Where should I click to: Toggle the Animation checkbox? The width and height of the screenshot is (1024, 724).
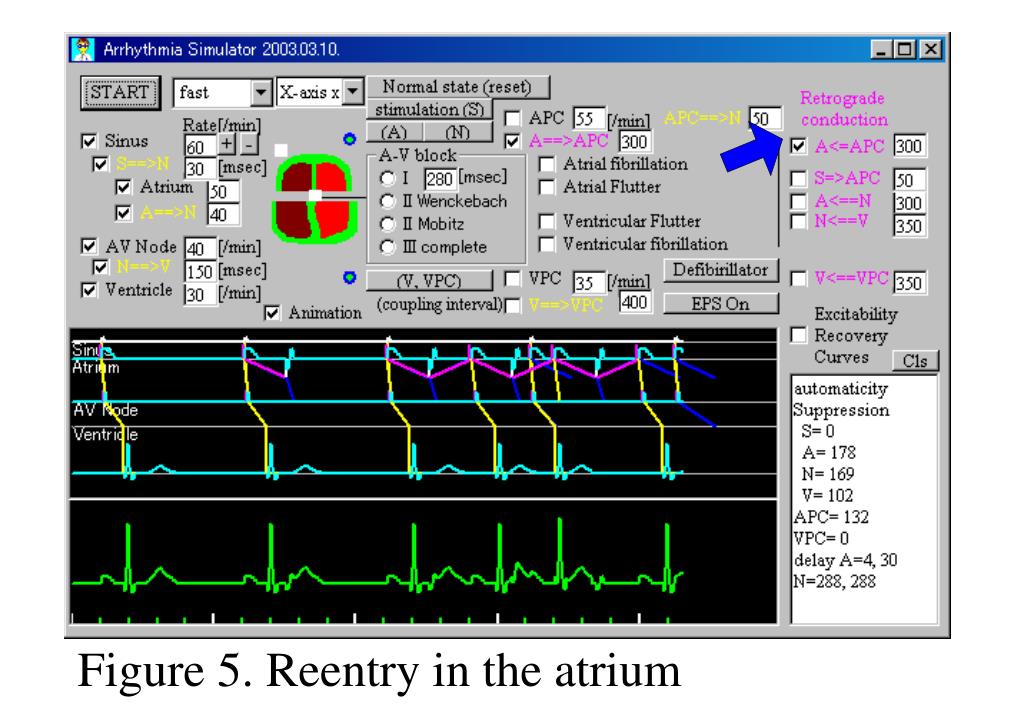[272, 313]
